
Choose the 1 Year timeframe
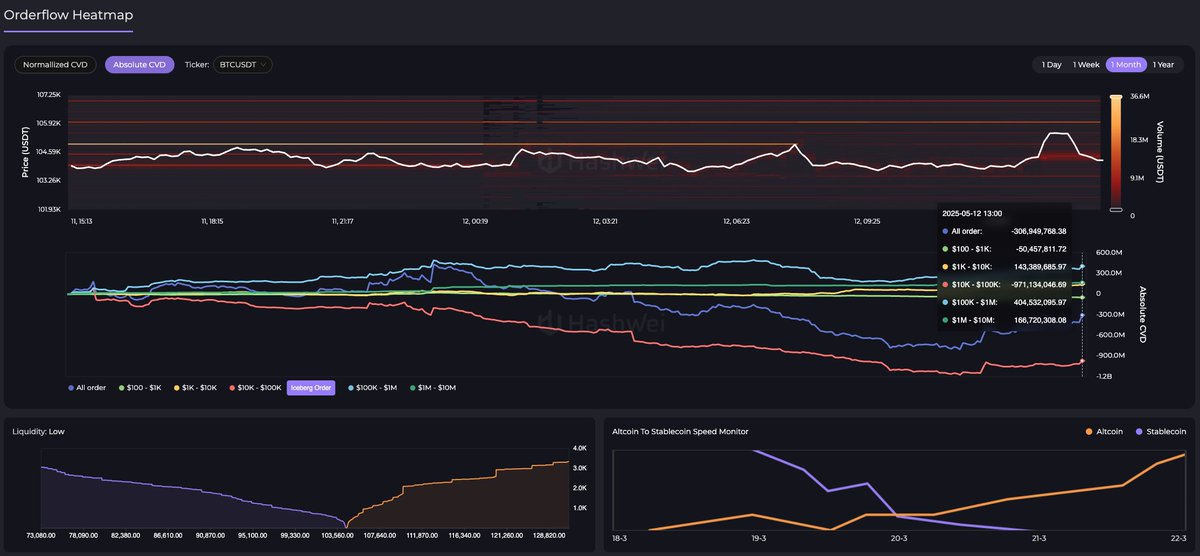[x=1162, y=65]
